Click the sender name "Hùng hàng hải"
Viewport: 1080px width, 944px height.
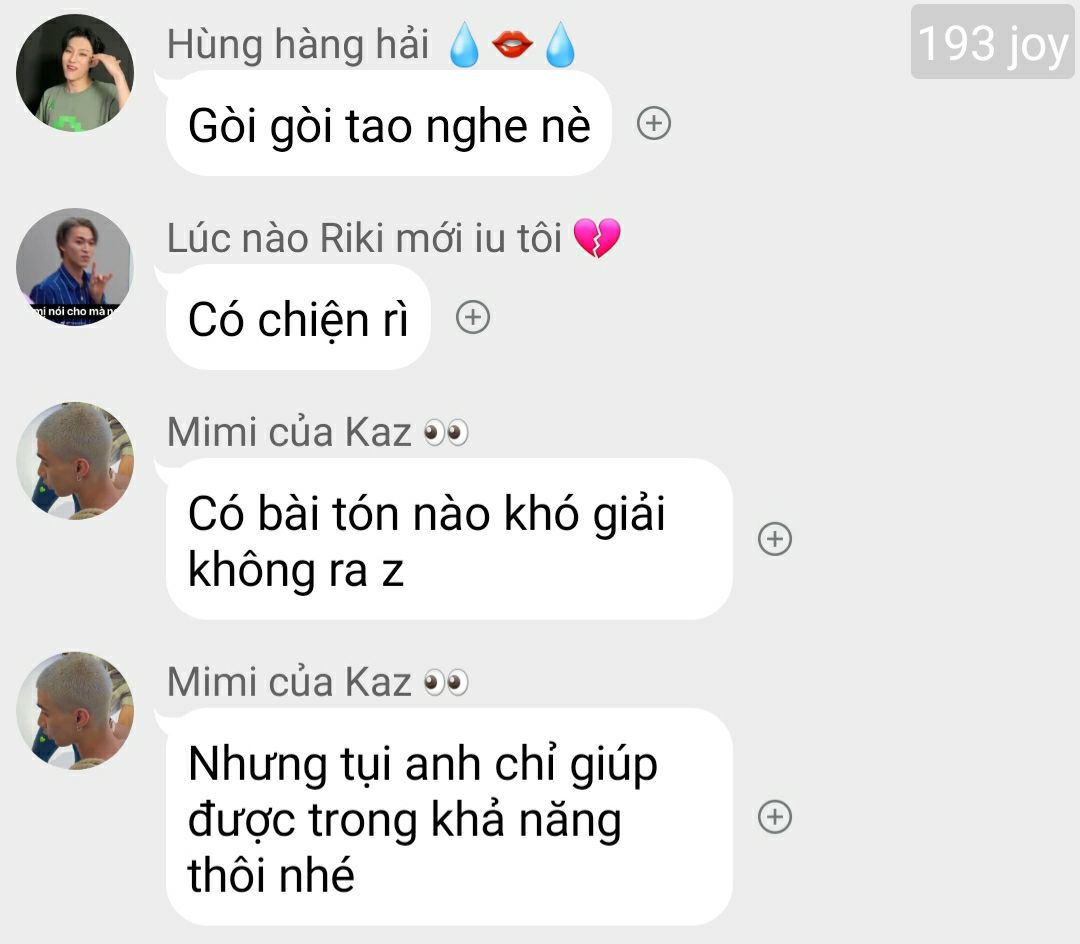[x=298, y=44]
